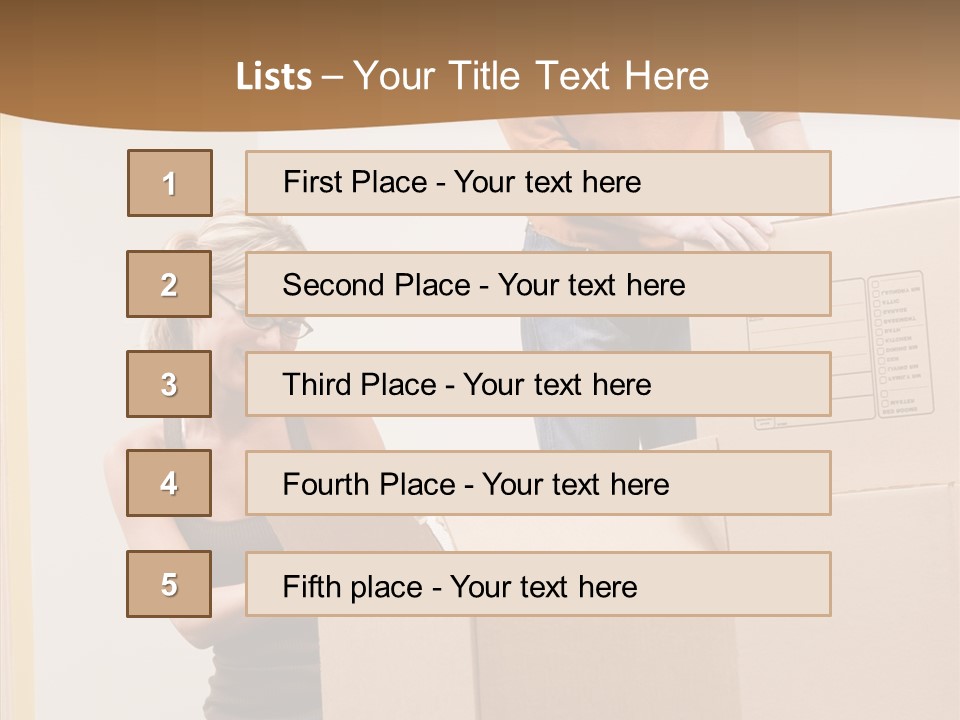960x720 pixels.
Task: Select the number 5 box
Action: click(x=169, y=584)
